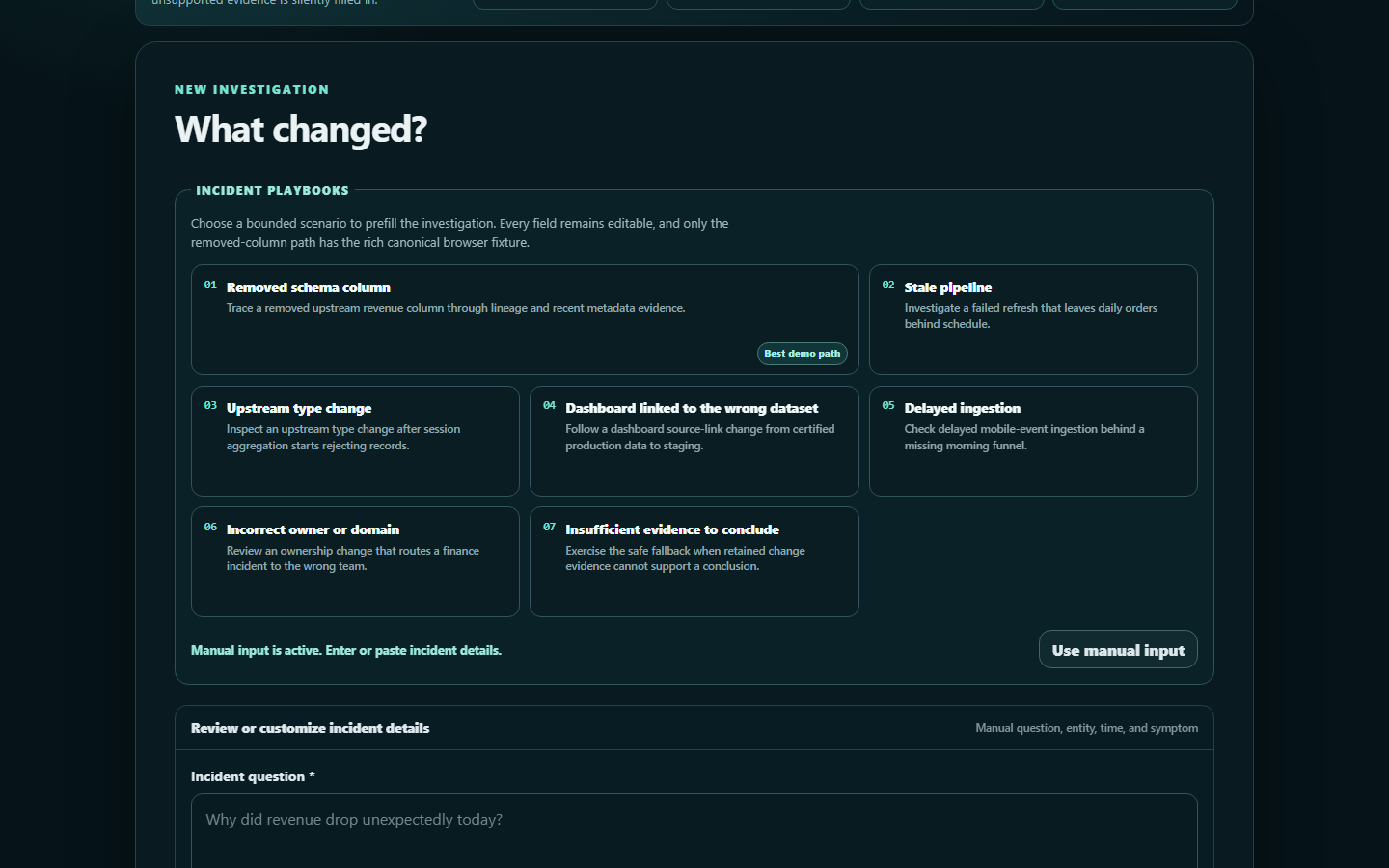The image size is (1389, 868).
Task: Click 'Follow a dashboard source-link change' description
Action: (x=700, y=437)
